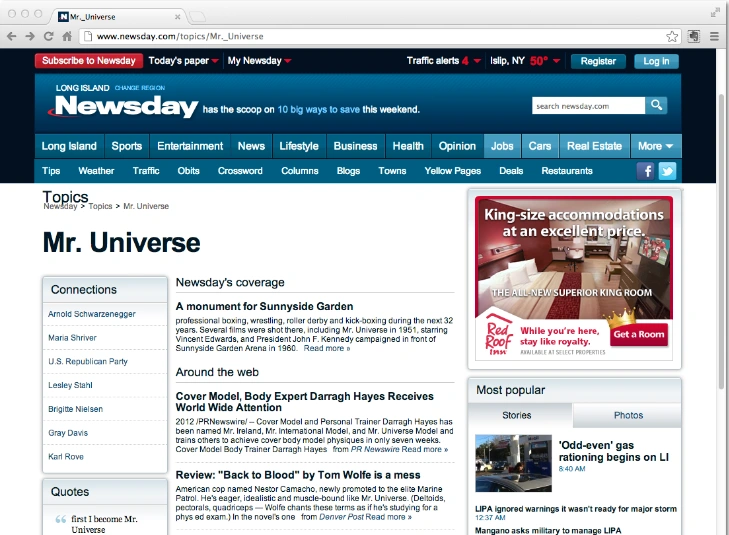Go to Restaurants in the subnav
Screen dimensions: 729x535
tap(567, 171)
